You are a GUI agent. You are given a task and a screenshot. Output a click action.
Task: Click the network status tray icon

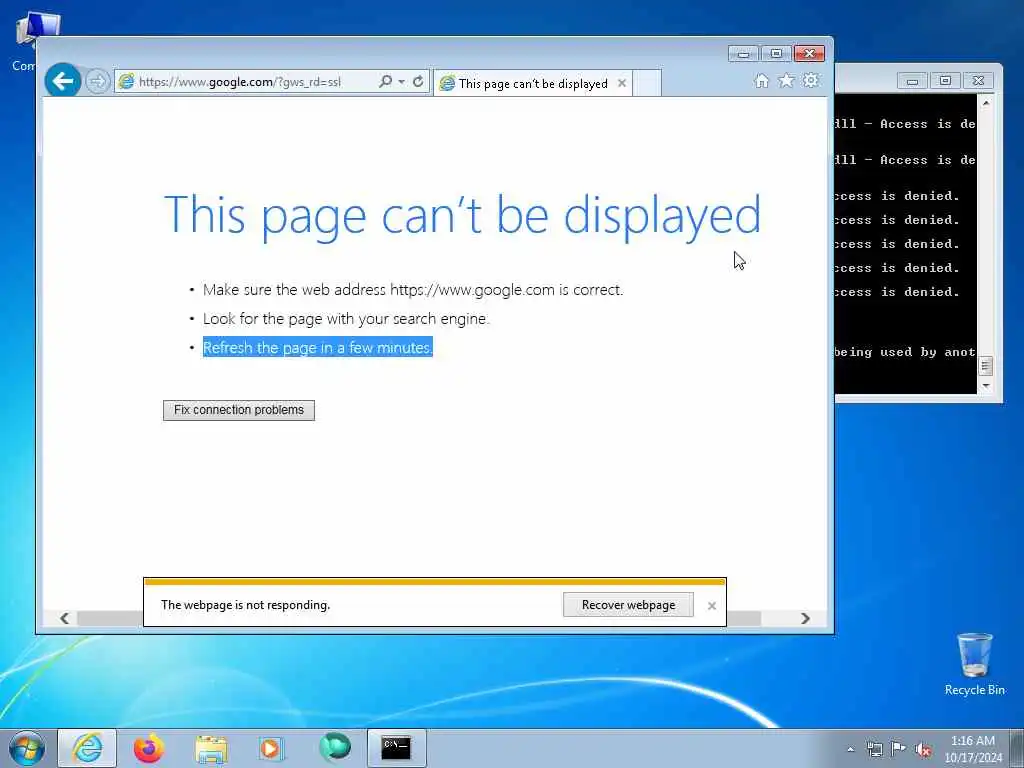[x=874, y=750]
